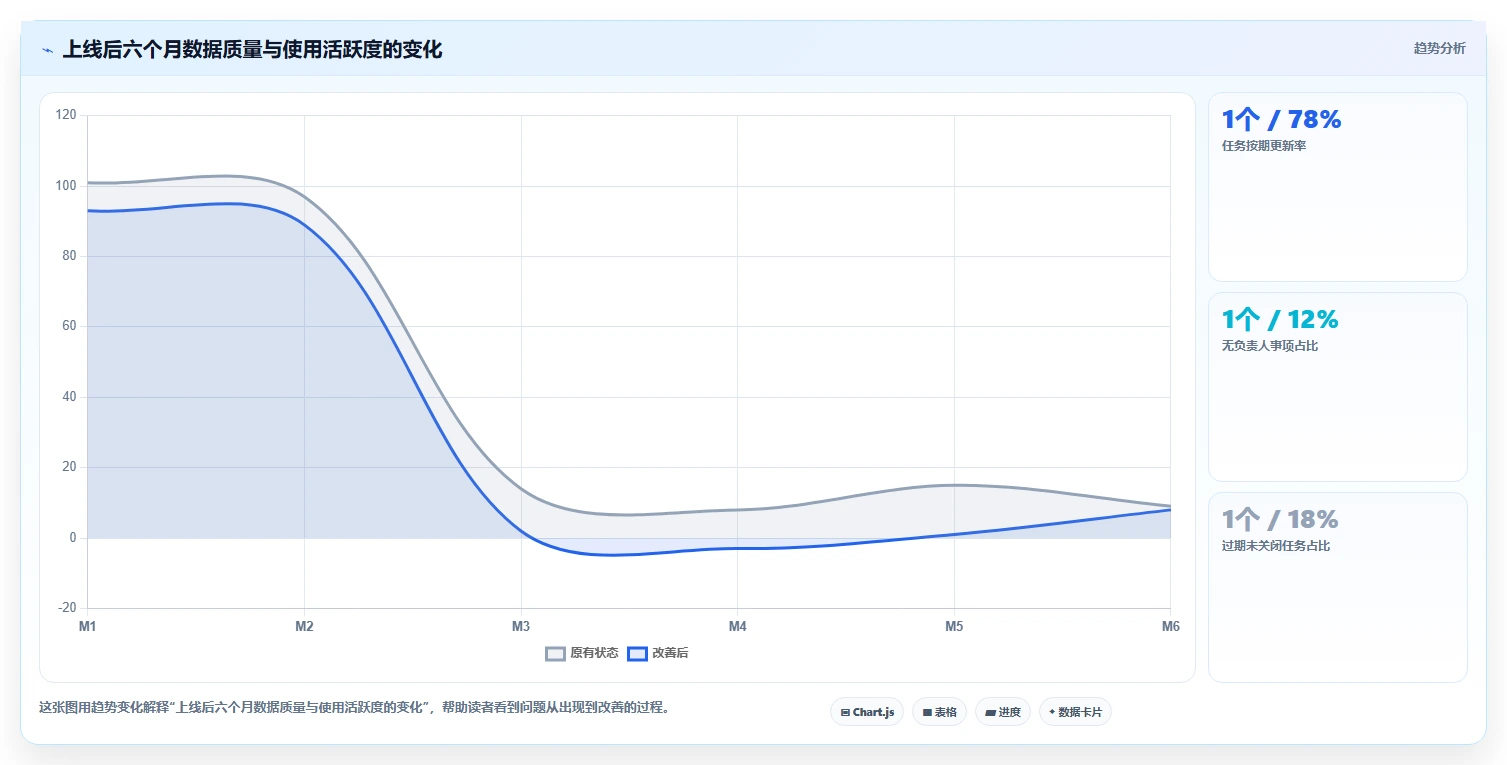Click the chart description sentence below the chart

354,707
